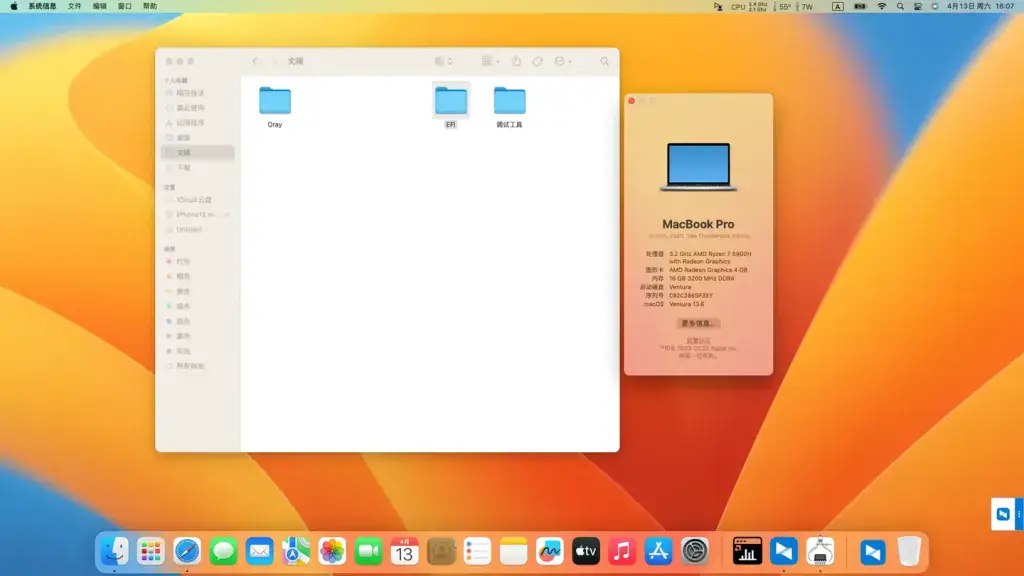
Task: Open the Apple menu
Action: click(x=14, y=7)
